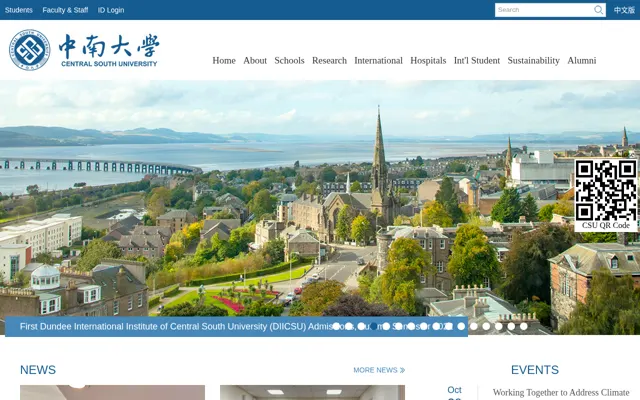640x400 pixels.
Task: Open the Int'l Student menu
Action: (477, 60)
